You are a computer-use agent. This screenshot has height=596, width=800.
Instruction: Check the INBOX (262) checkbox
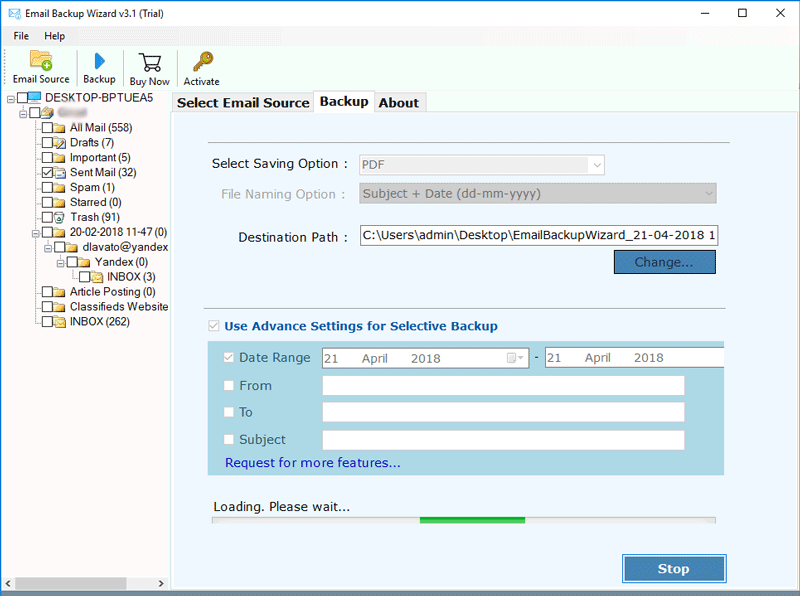[x=47, y=322]
